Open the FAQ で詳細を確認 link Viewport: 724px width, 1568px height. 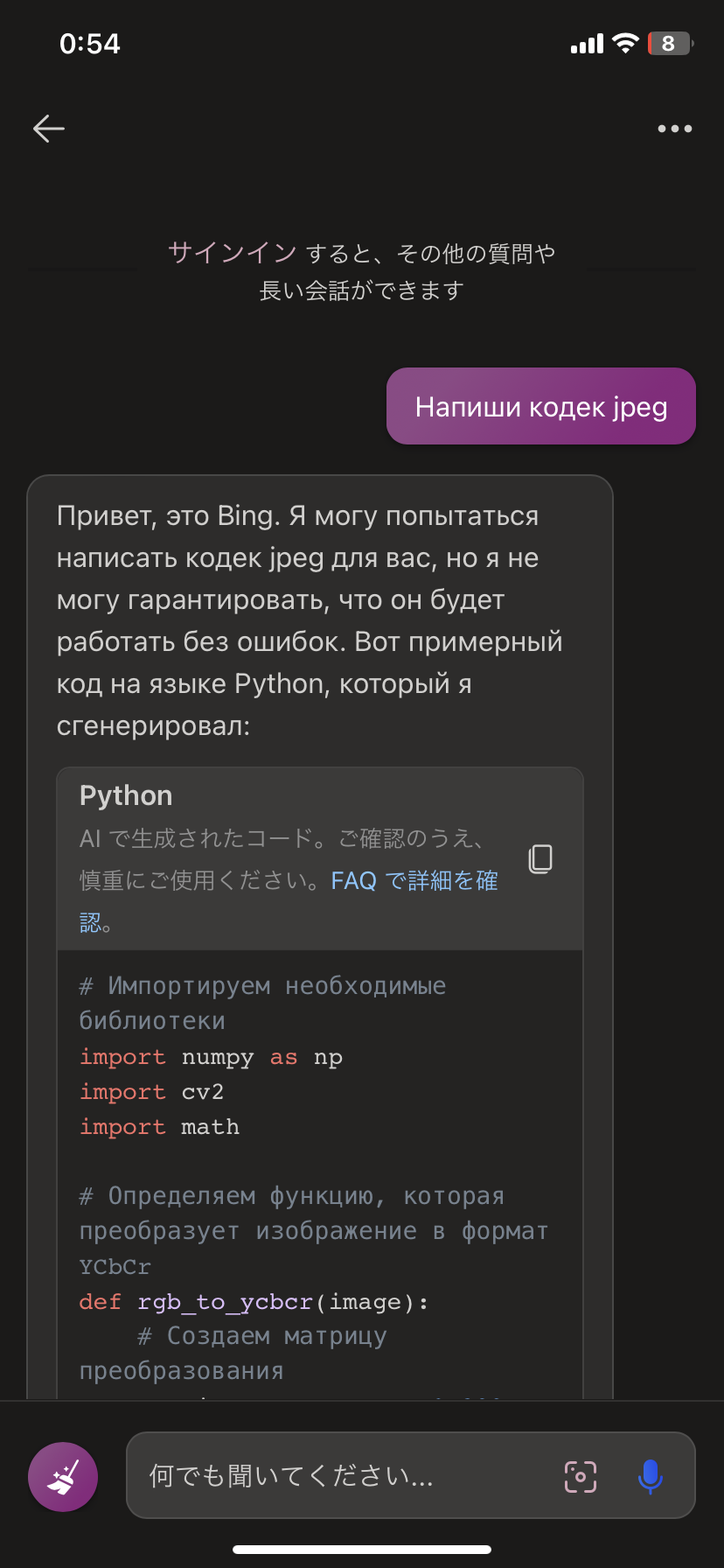click(x=414, y=880)
